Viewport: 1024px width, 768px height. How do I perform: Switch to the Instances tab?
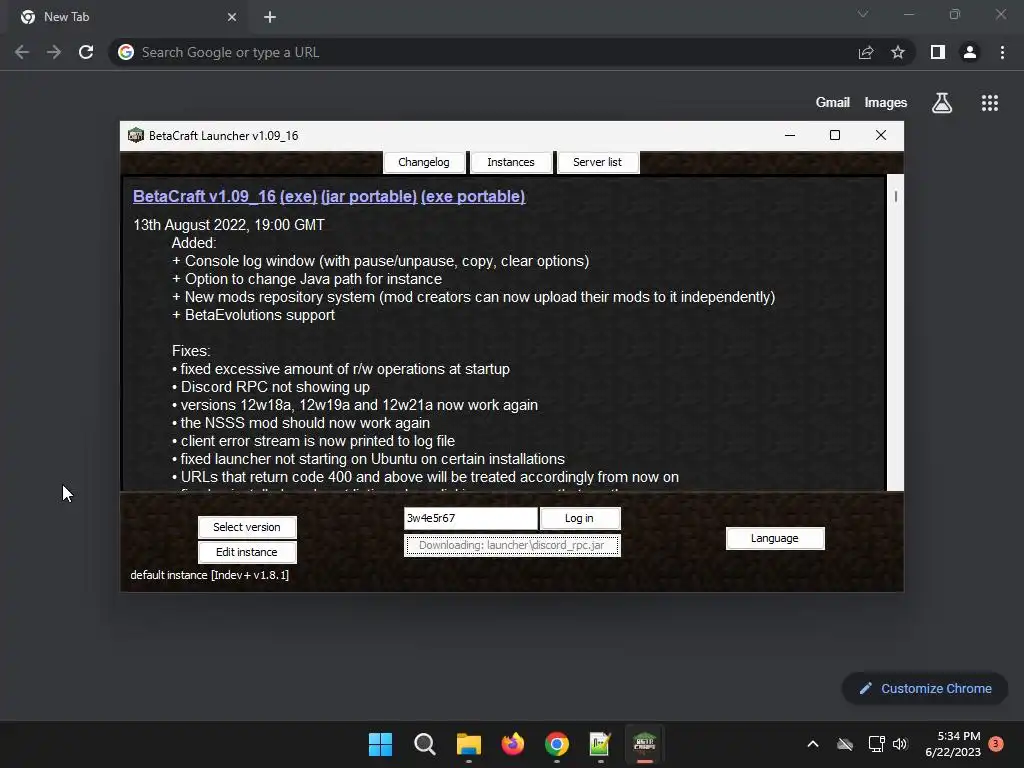[x=511, y=162]
